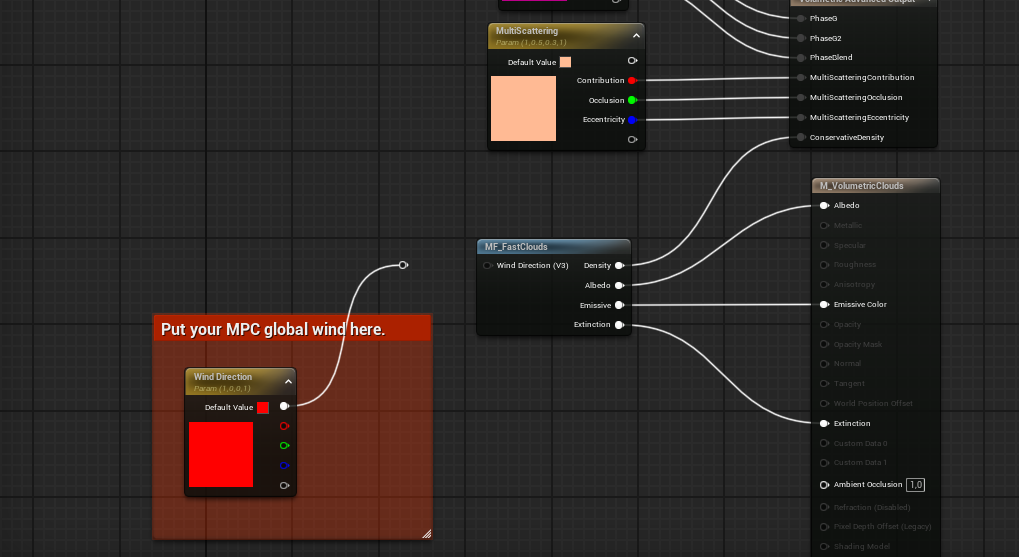Select the M_VolumetricClouds node header
The width and height of the screenshot is (1019, 557).
875,185
